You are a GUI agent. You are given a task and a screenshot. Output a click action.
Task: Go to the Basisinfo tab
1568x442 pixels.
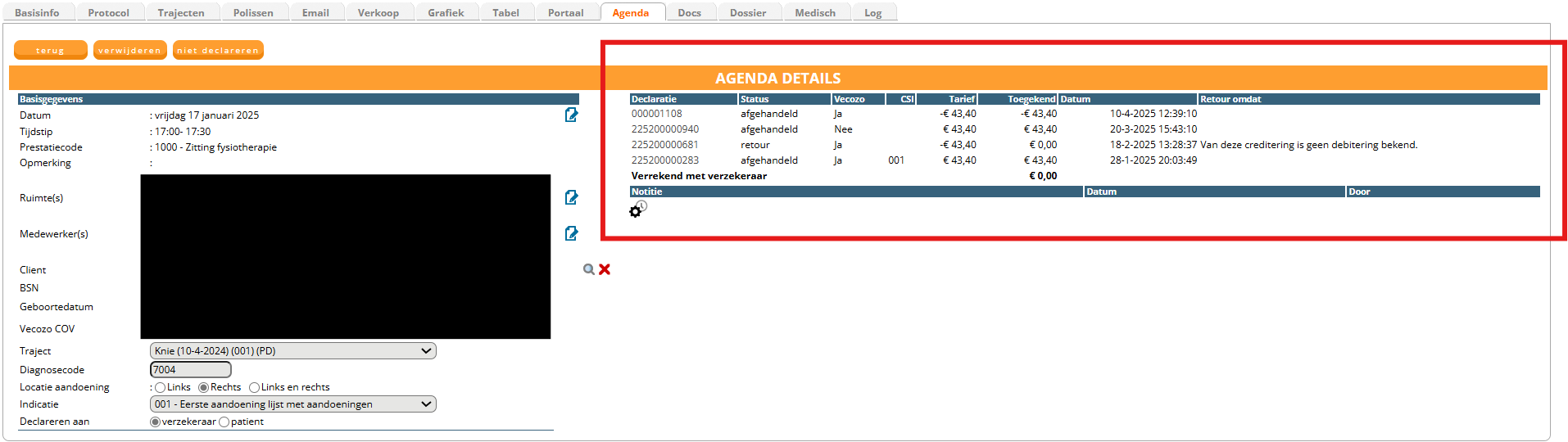pyautogui.click(x=37, y=13)
